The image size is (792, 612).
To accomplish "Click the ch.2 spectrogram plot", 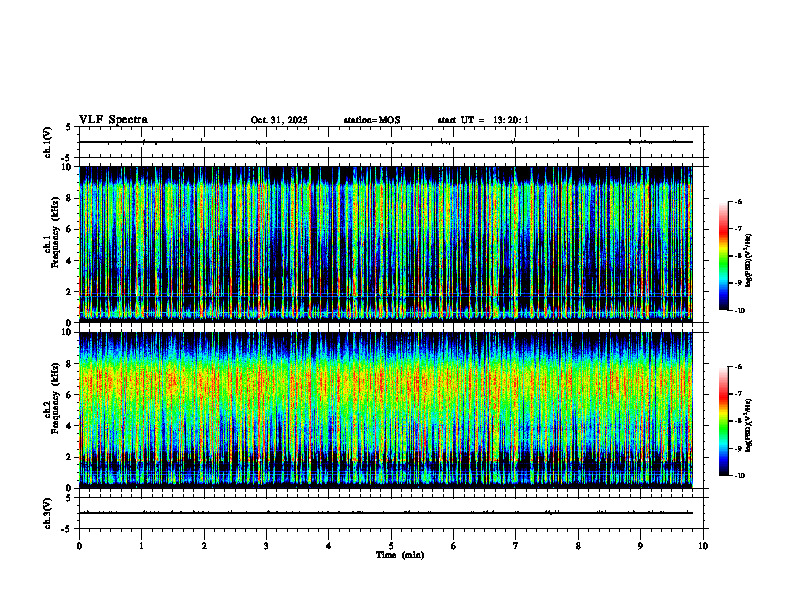I will [x=386, y=410].
